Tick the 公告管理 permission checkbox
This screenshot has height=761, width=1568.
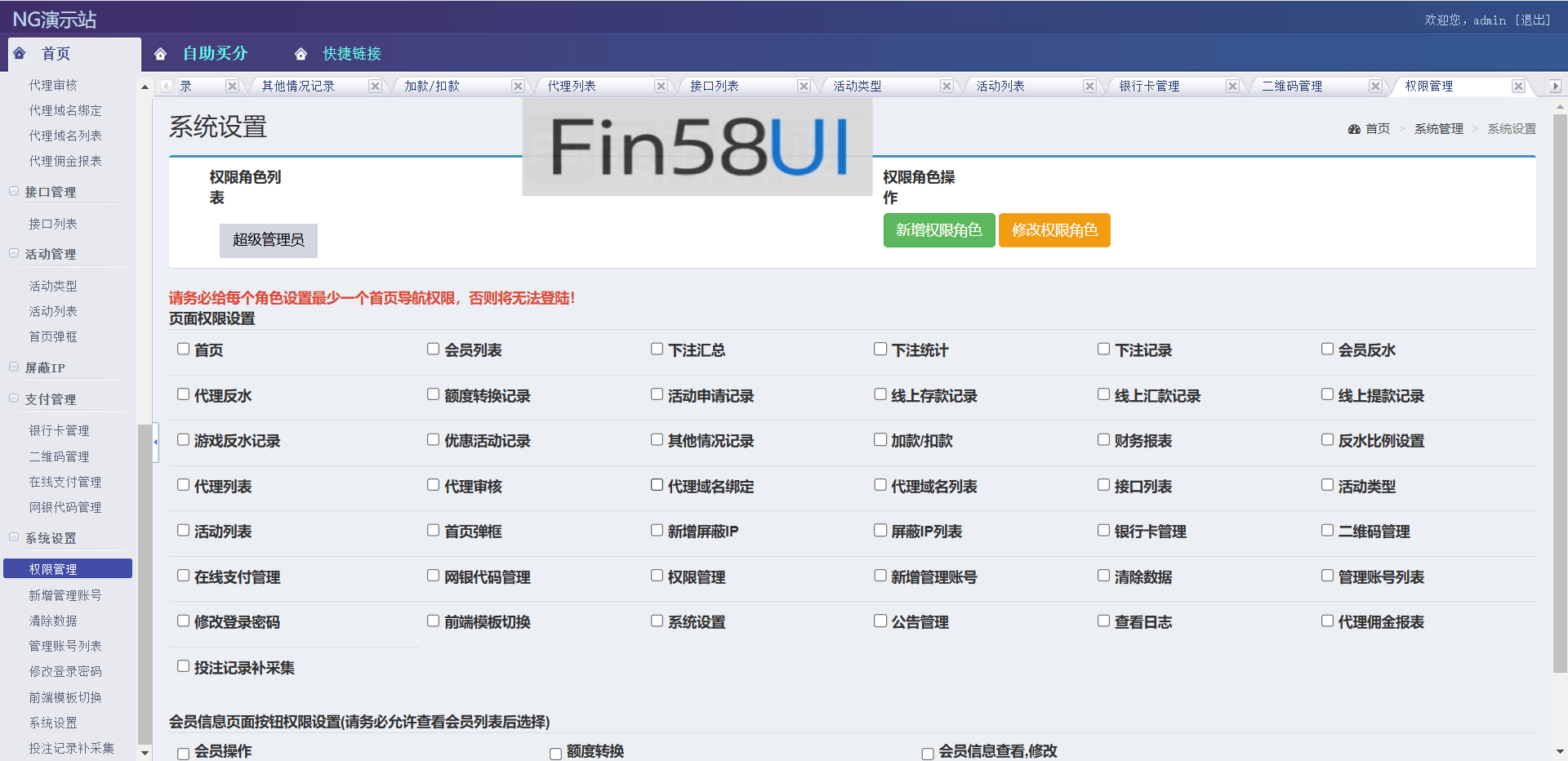tap(880, 621)
